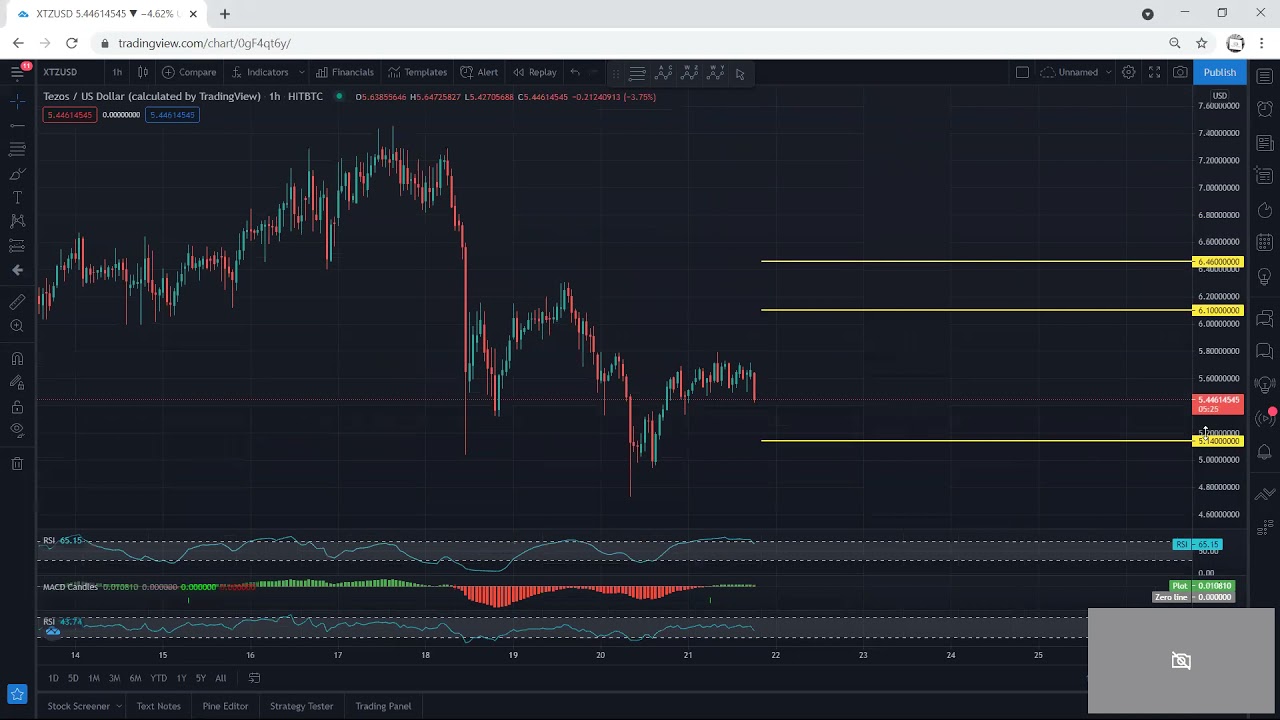Open the Fibonacci retracement tools
1280x720 pixels.
click(x=17, y=149)
